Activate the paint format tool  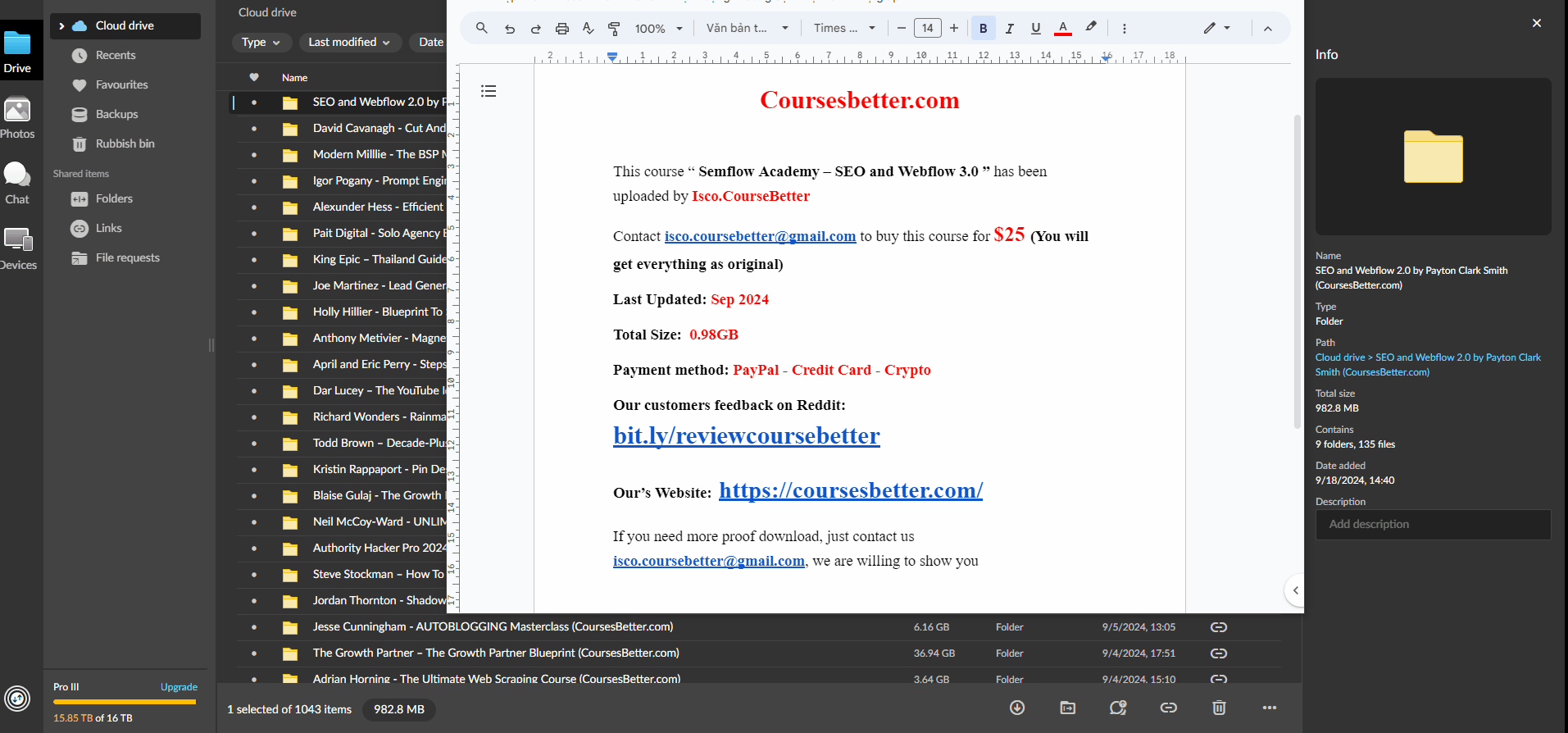(x=614, y=29)
